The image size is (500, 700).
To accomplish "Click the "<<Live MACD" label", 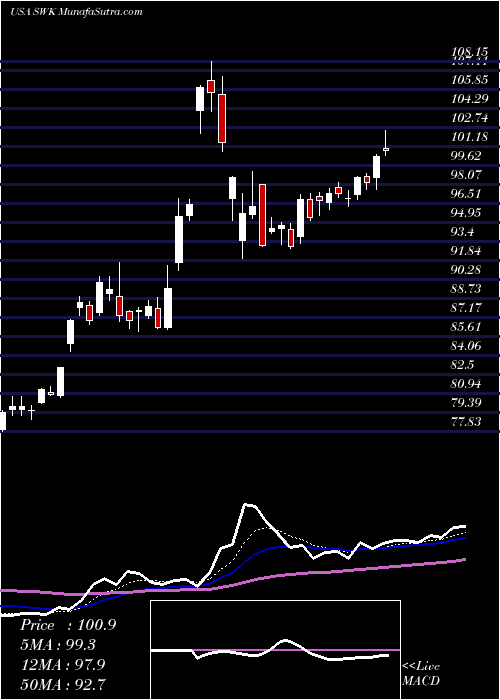I will pos(421,673).
